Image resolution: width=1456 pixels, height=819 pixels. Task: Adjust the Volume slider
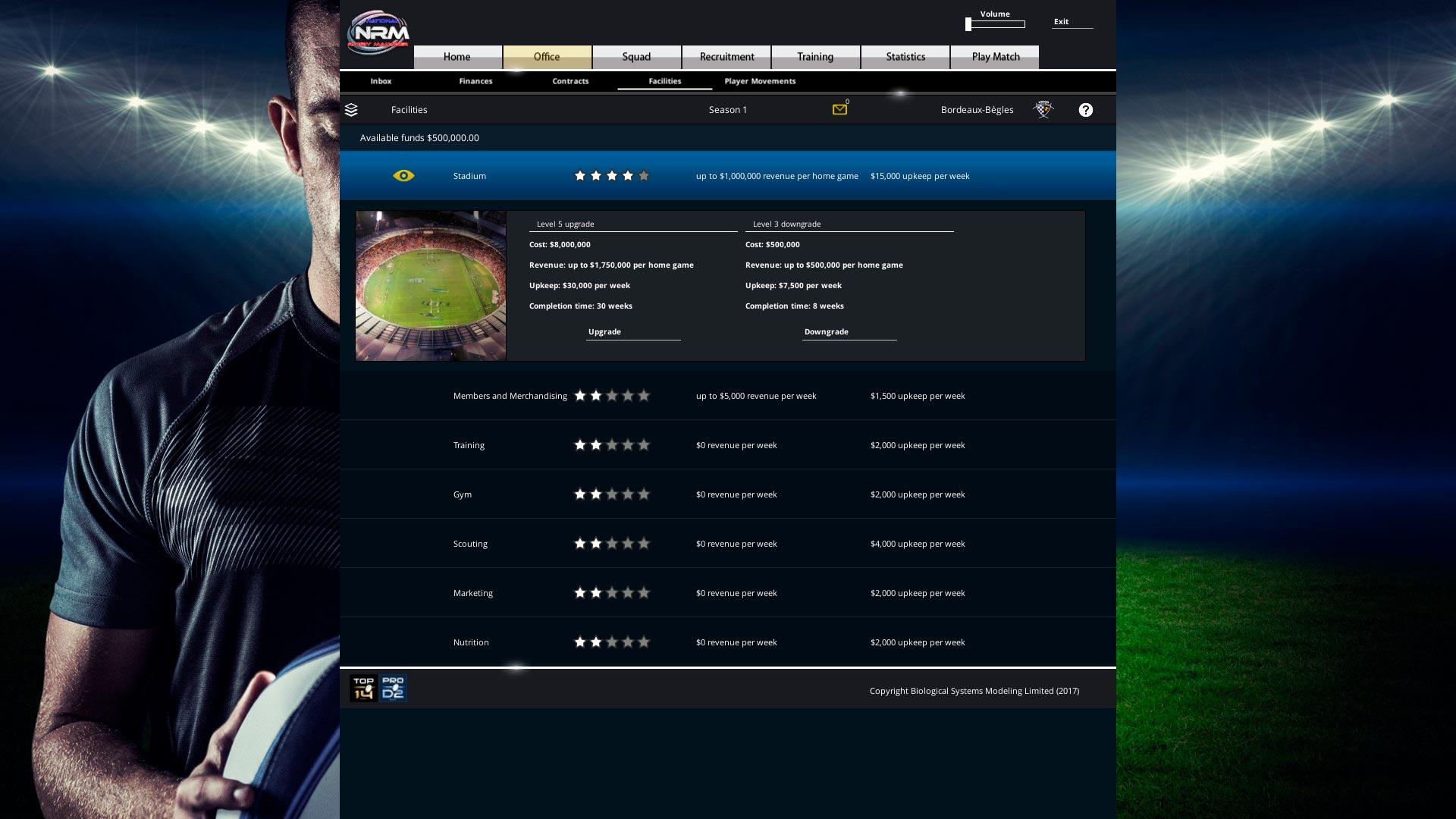tap(995, 24)
